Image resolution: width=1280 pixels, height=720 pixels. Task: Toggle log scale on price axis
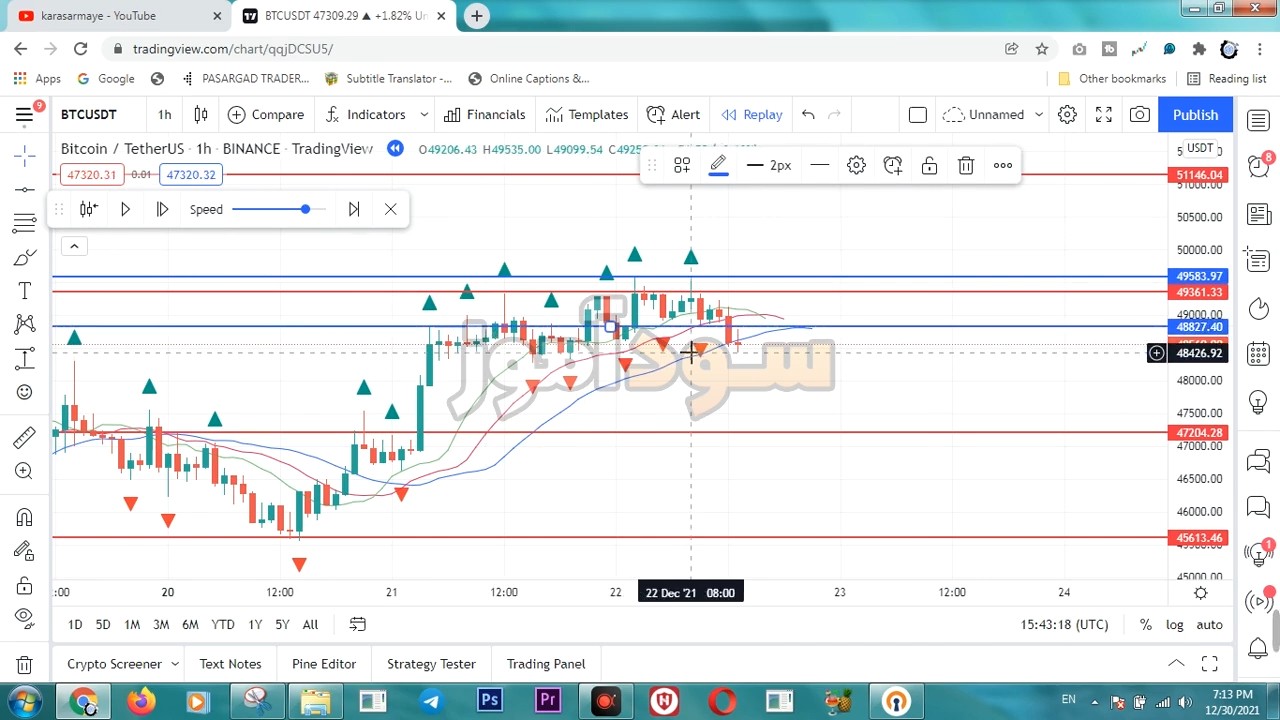1174,625
